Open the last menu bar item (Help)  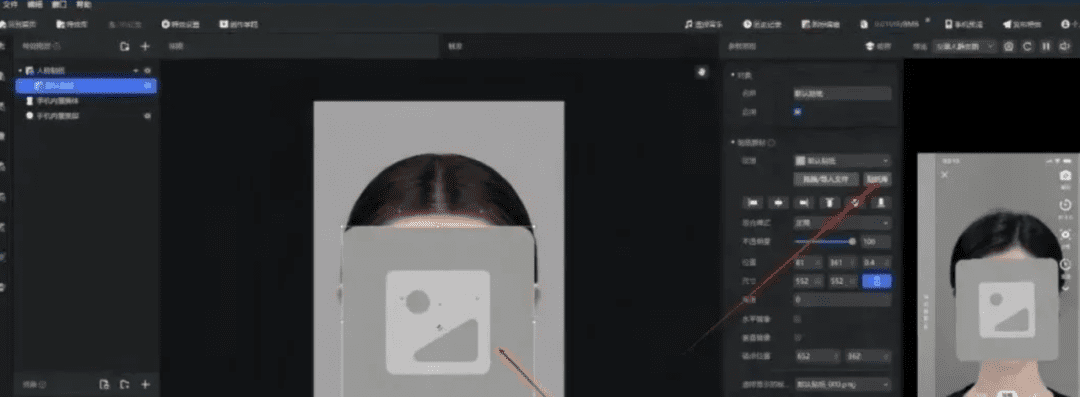point(83,5)
